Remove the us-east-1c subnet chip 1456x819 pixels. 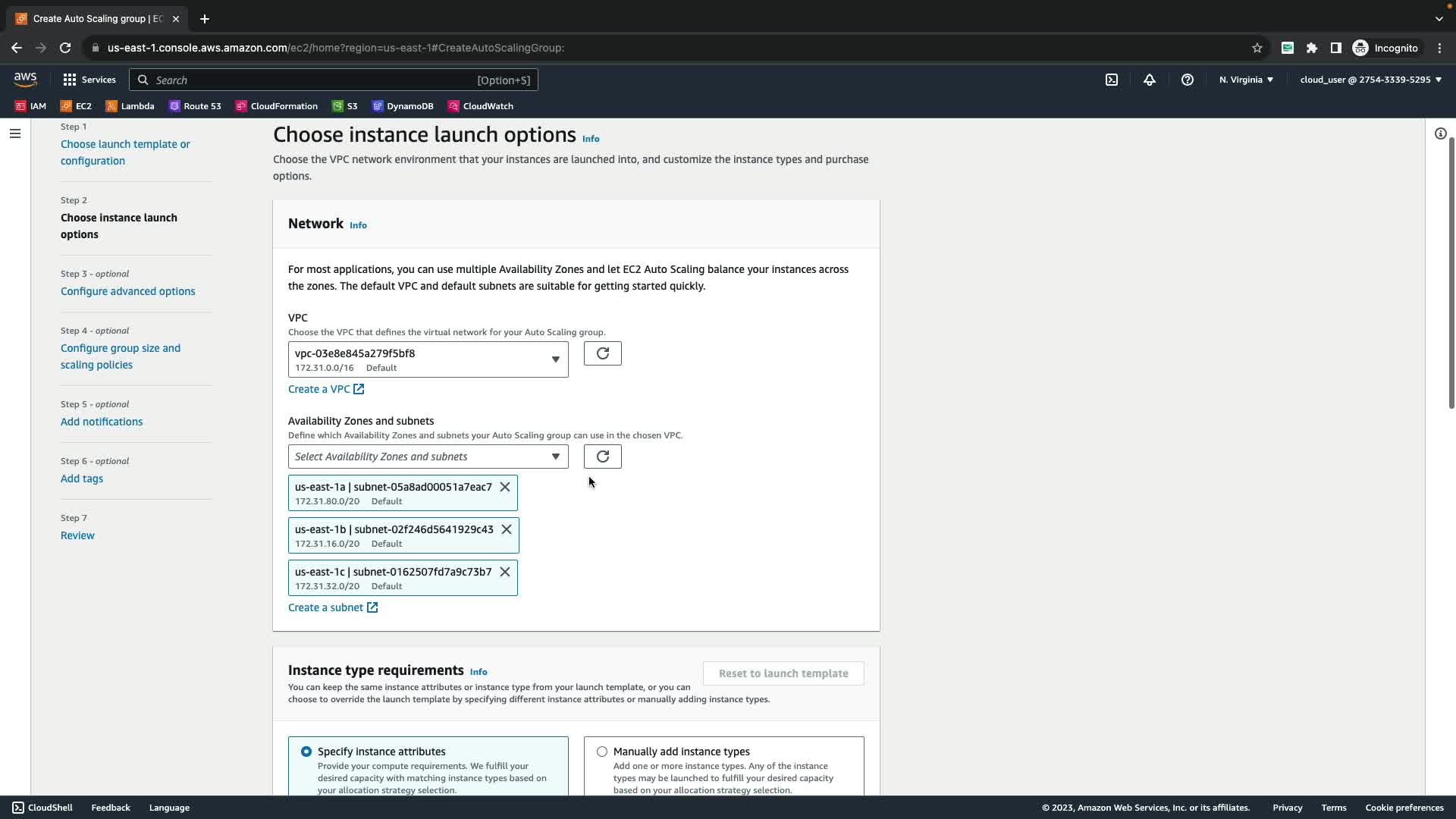505,572
